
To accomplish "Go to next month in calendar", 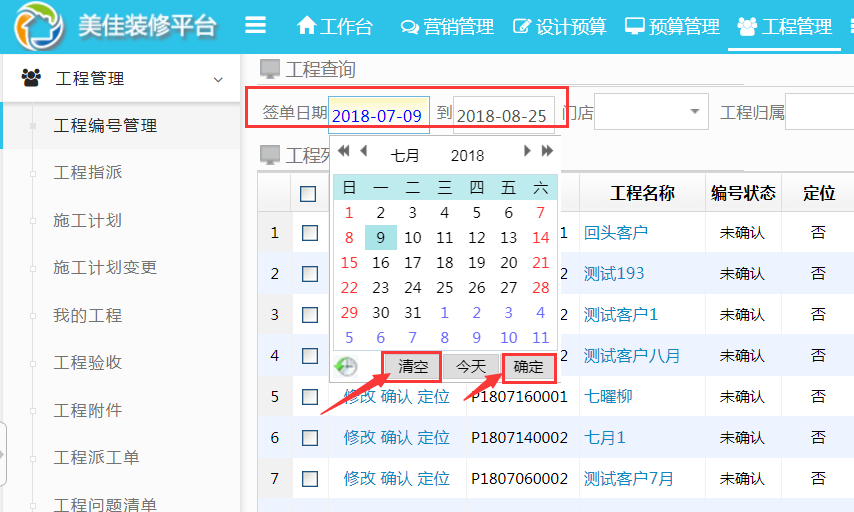I will [527, 151].
